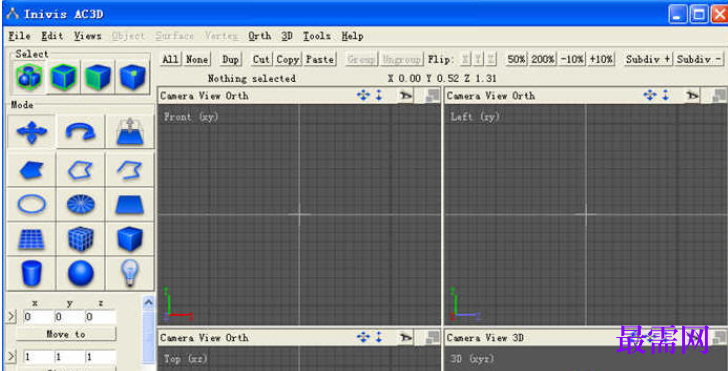Pick the Ellipse outline tool

(31, 204)
